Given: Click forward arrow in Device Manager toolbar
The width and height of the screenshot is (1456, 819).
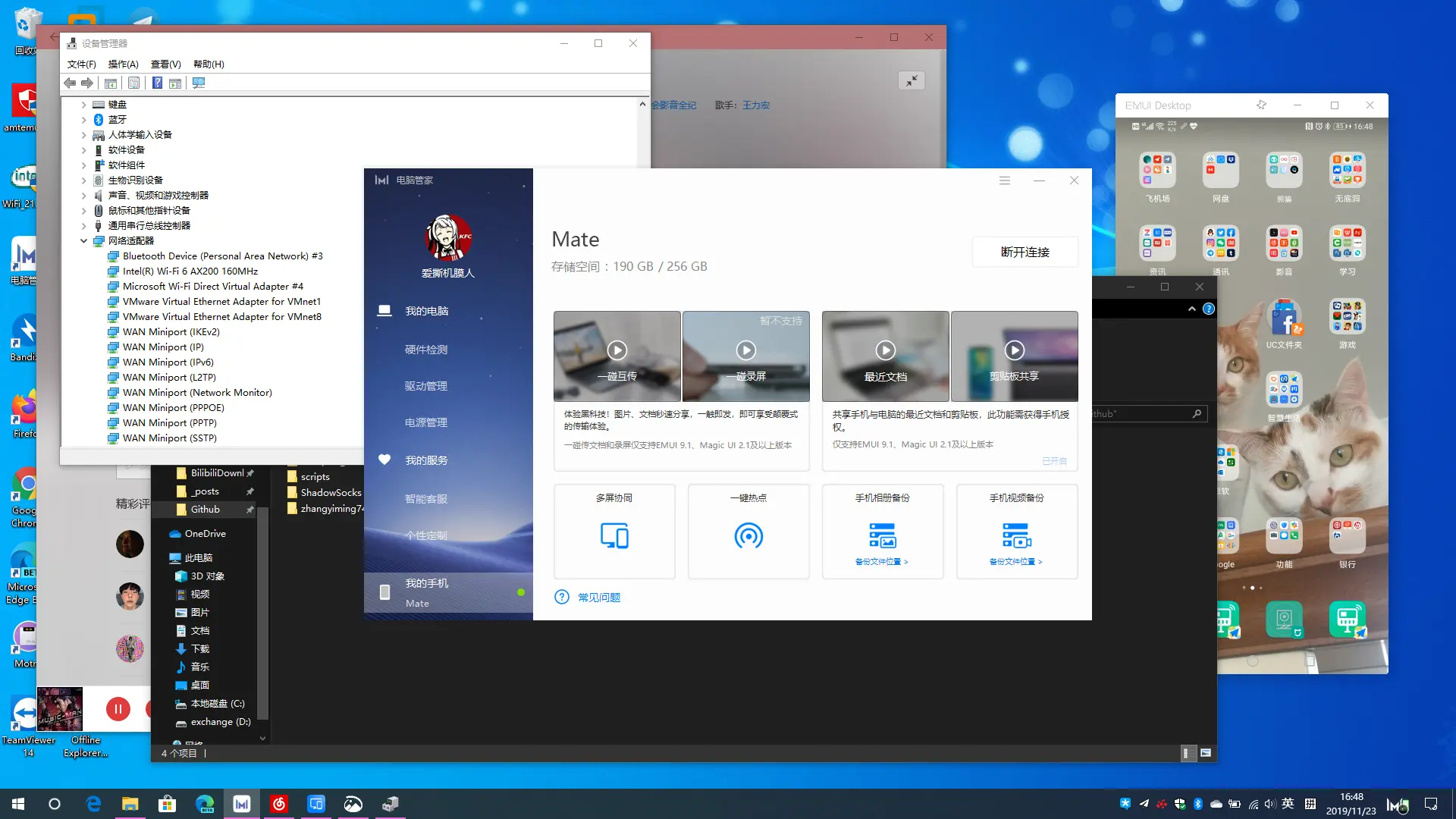Looking at the screenshot, I should (x=87, y=83).
